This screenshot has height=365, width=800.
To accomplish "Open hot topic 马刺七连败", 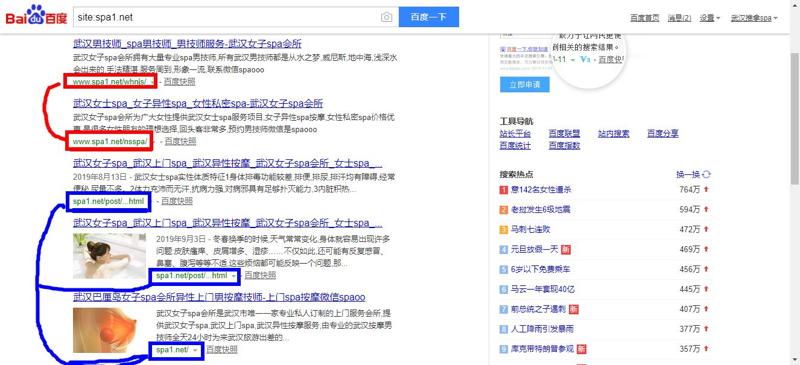I will [x=531, y=230].
